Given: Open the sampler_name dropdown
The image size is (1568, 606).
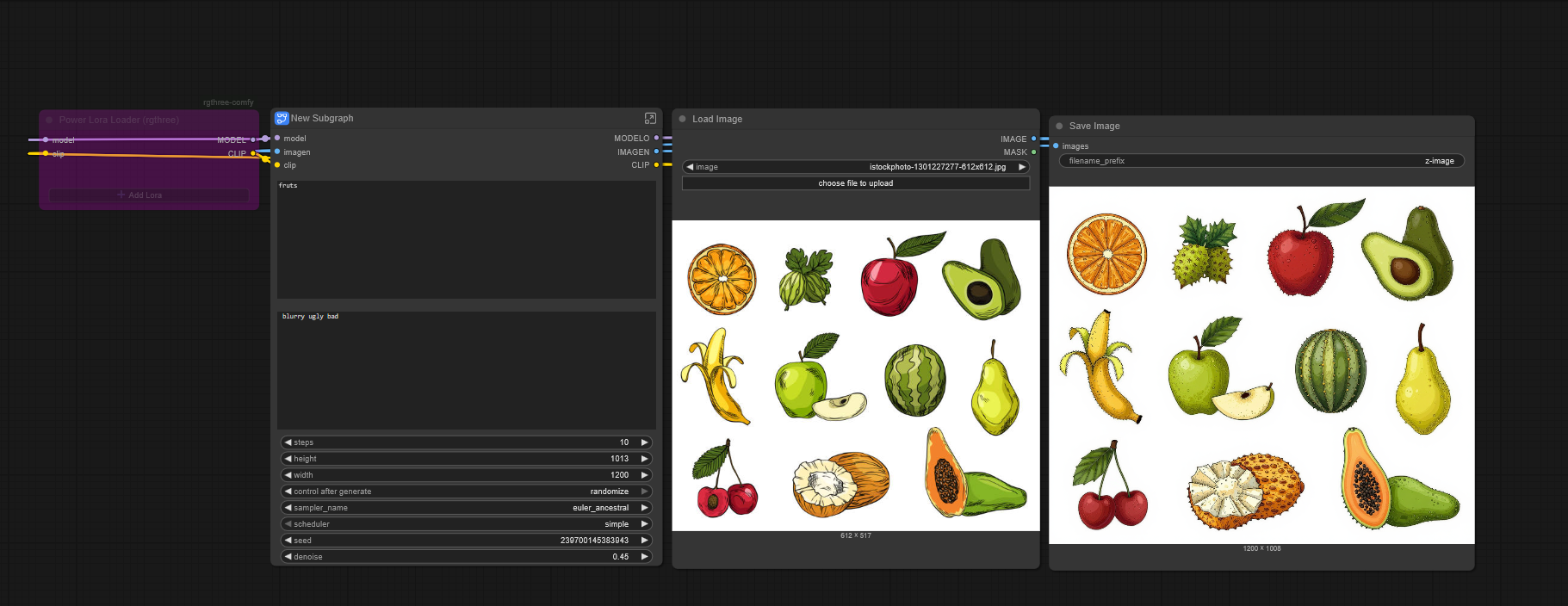Looking at the screenshot, I should (x=466, y=508).
